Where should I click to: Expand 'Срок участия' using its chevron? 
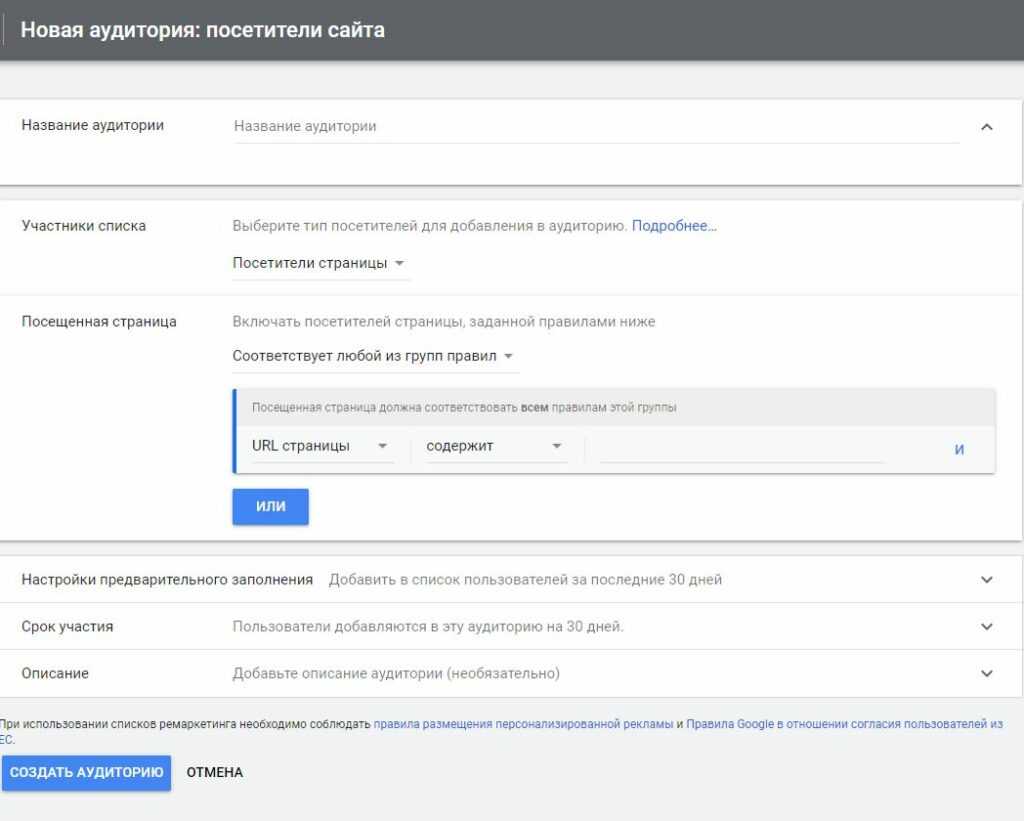click(x=986, y=627)
